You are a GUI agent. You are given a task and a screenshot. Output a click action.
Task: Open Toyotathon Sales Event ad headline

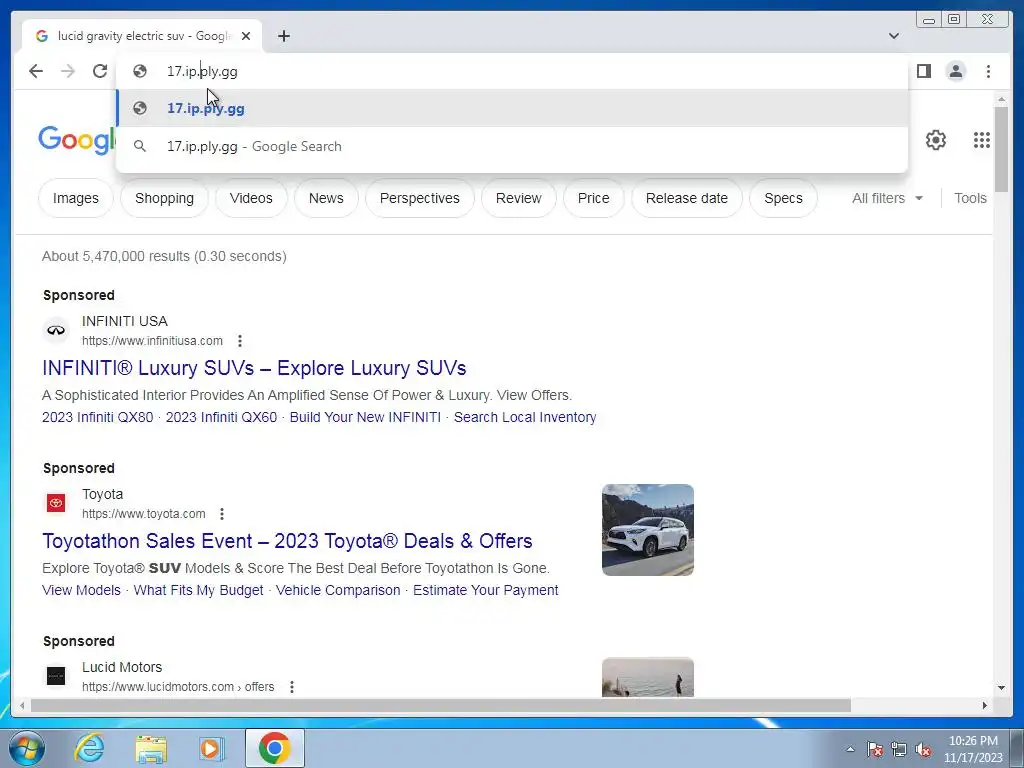click(x=287, y=541)
